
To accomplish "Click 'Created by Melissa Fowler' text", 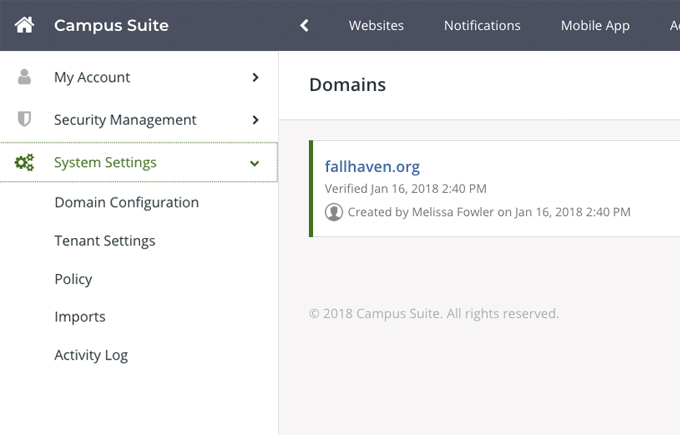I will (421, 212).
